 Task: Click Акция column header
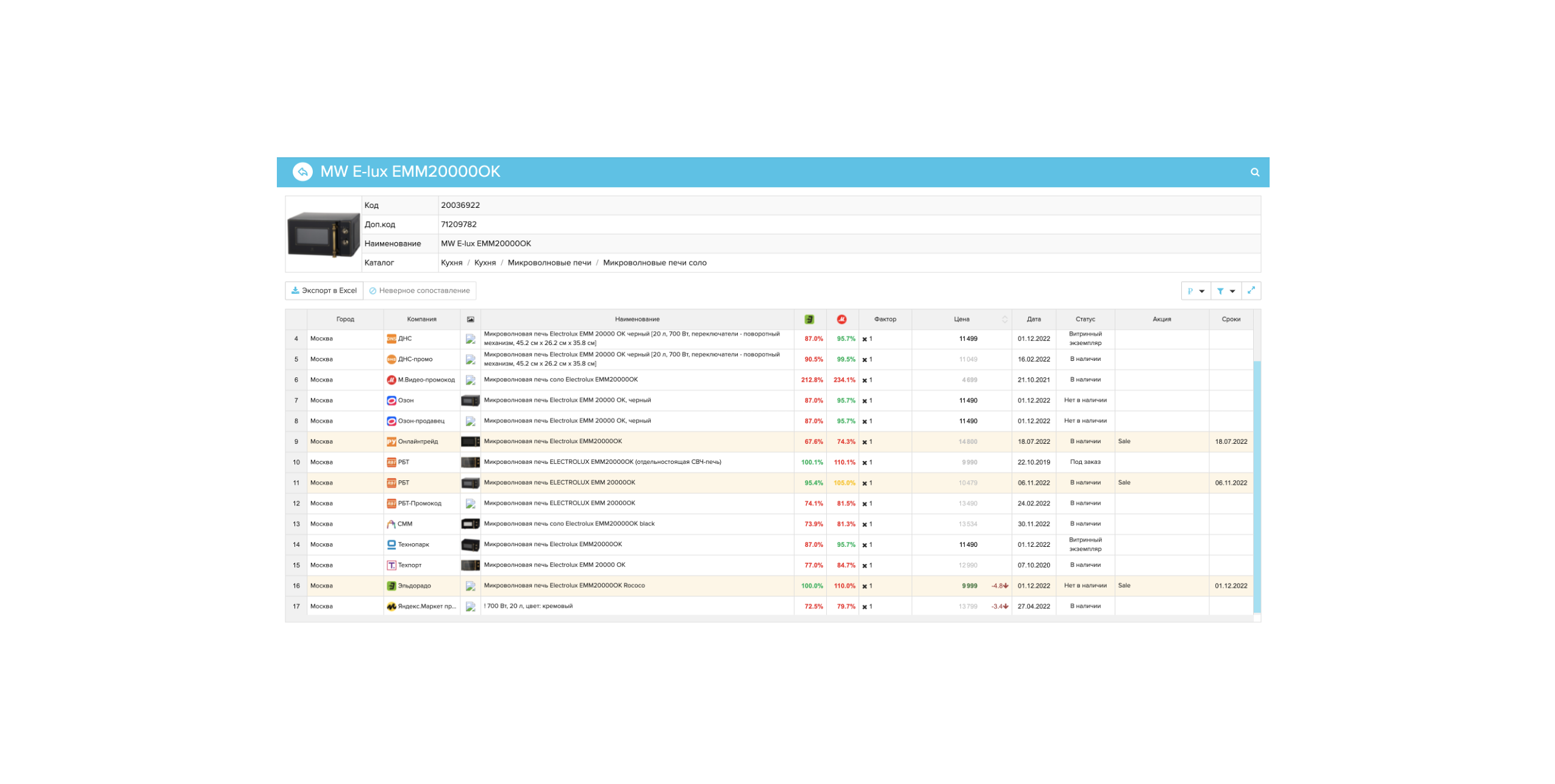[x=1161, y=319]
